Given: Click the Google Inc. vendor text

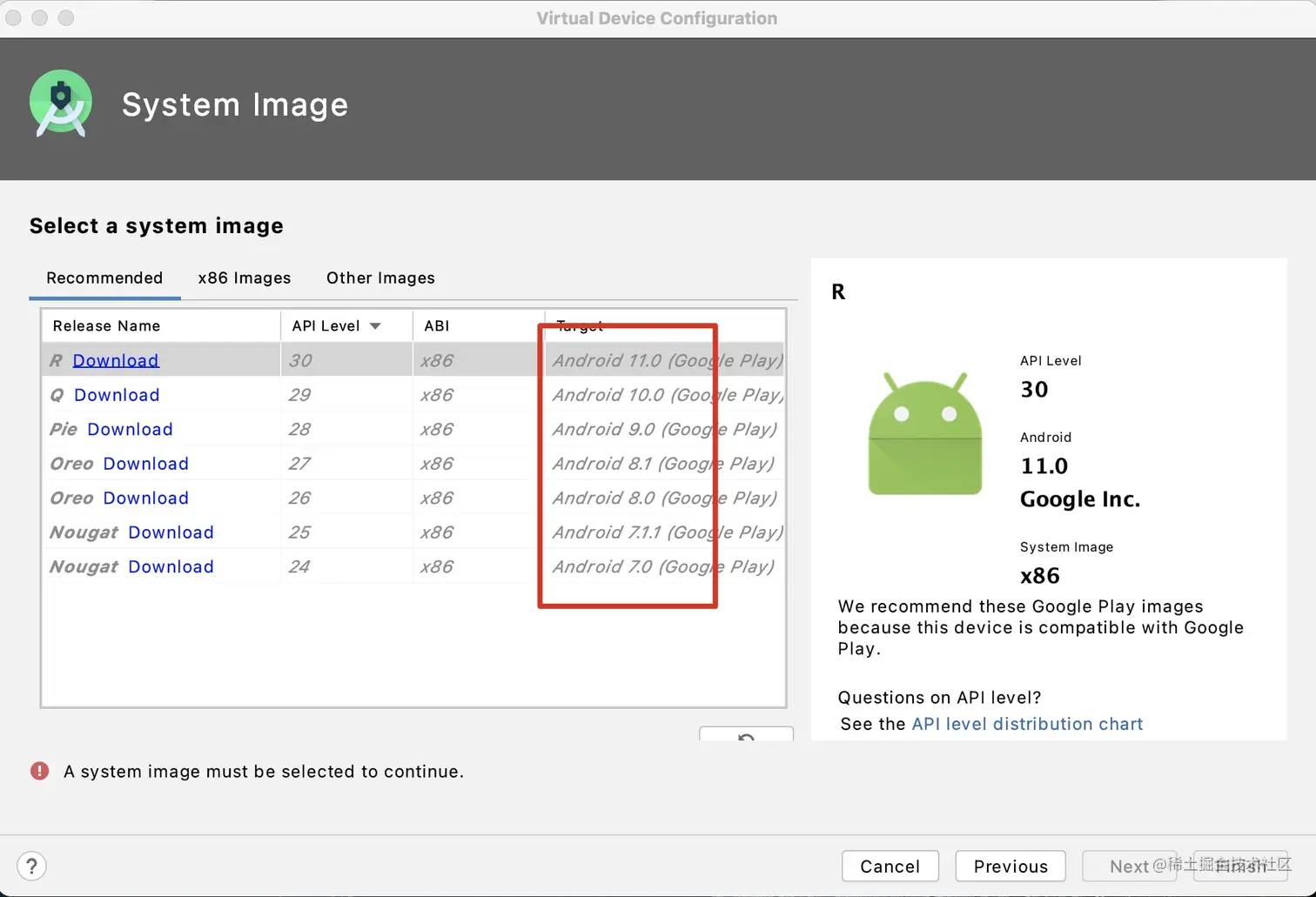Looking at the screenshot, I should [1080, 499].
